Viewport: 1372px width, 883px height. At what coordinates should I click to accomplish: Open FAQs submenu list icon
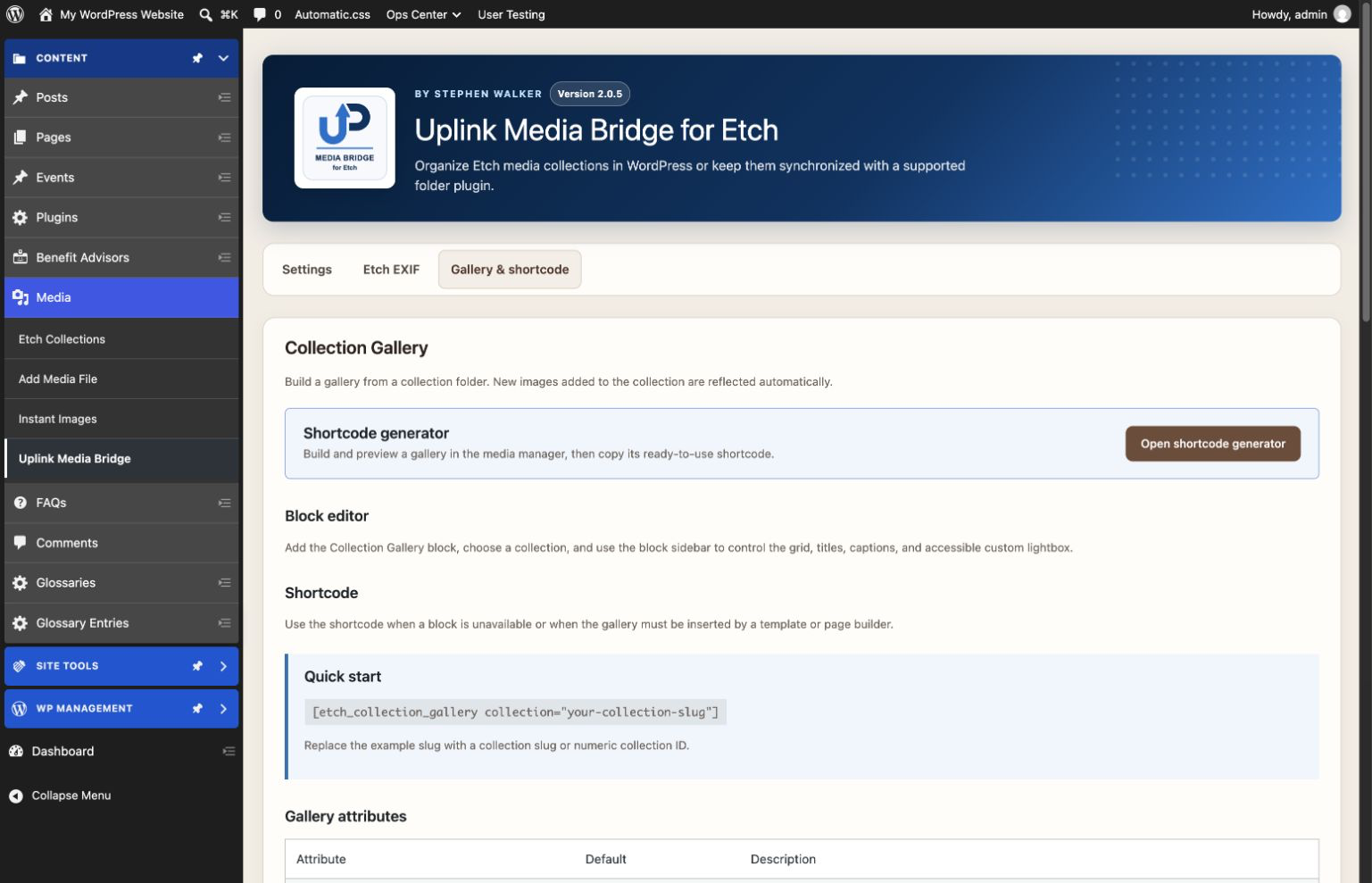pos(224,503)
